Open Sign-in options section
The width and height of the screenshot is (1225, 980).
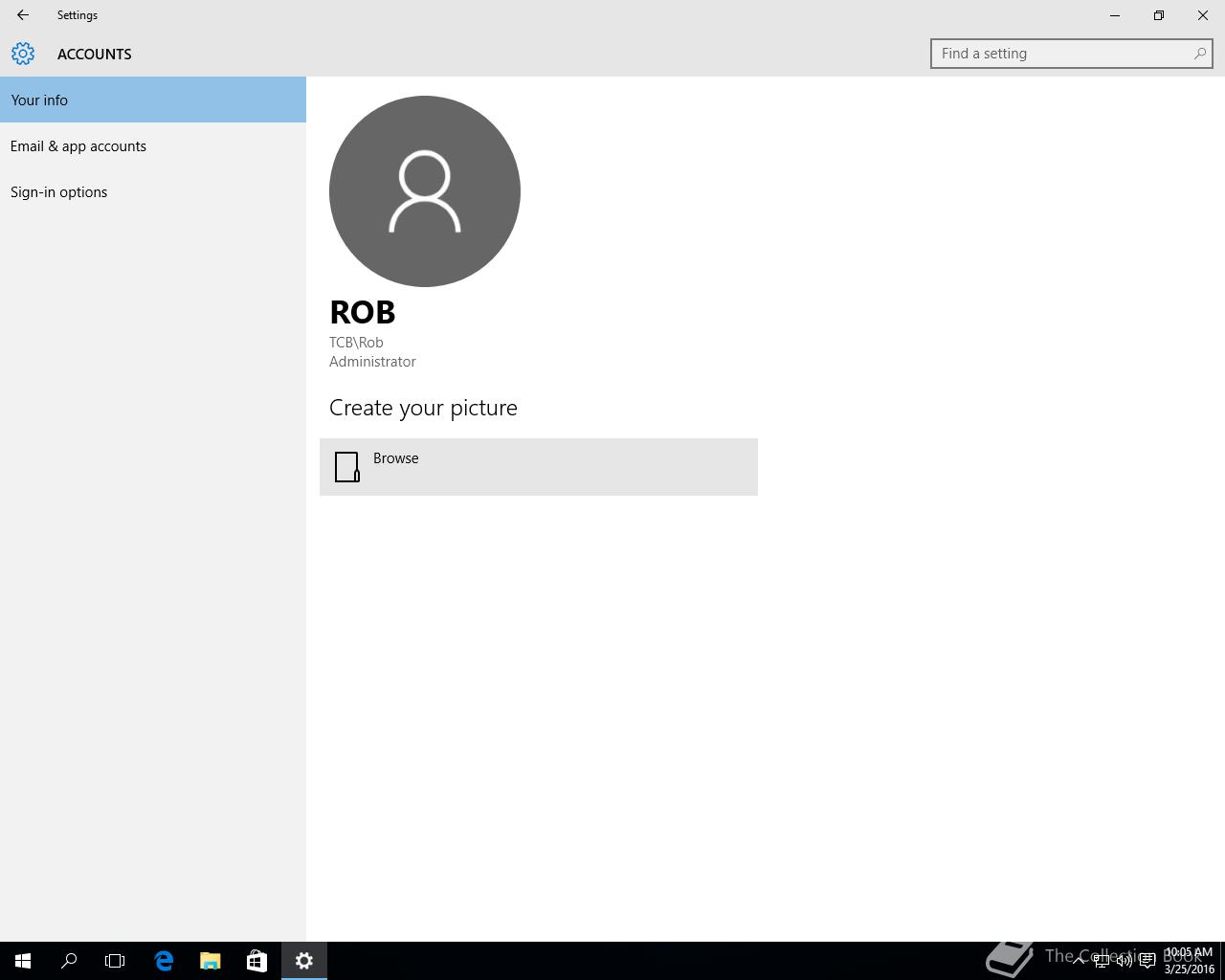(x=153, y=191)
